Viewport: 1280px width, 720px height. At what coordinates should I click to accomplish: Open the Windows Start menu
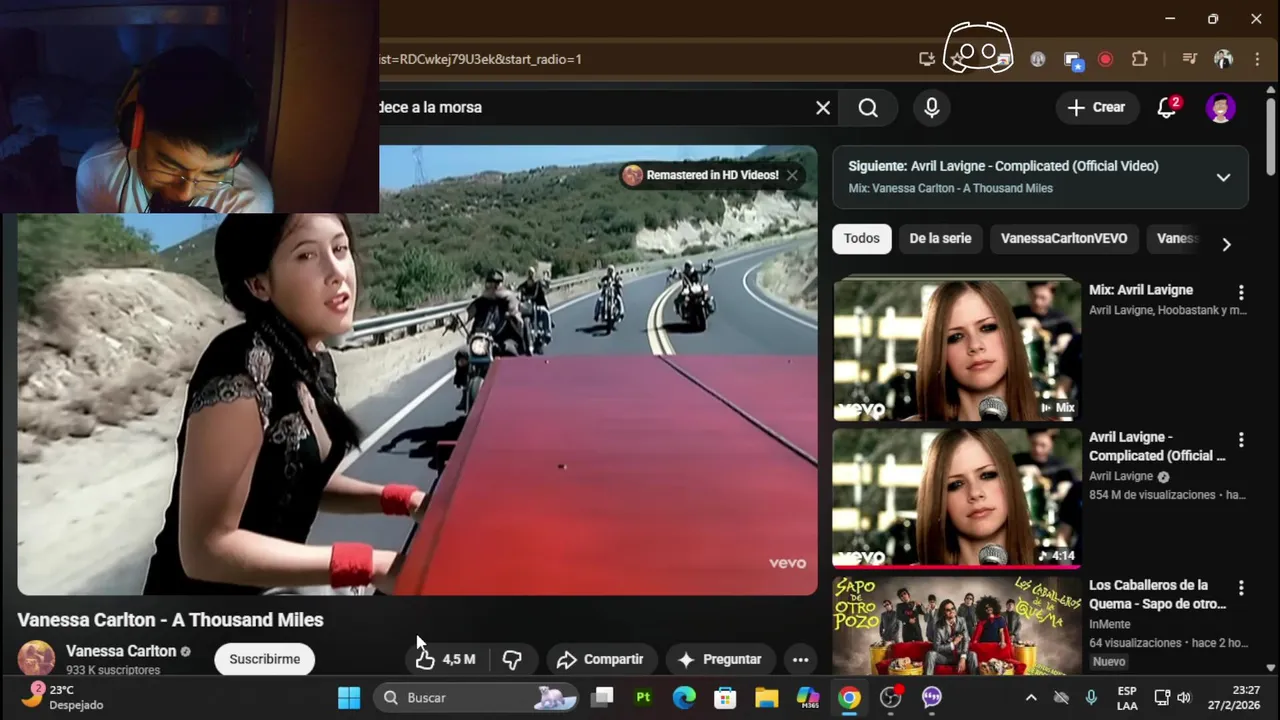click(x=349, y=697)
